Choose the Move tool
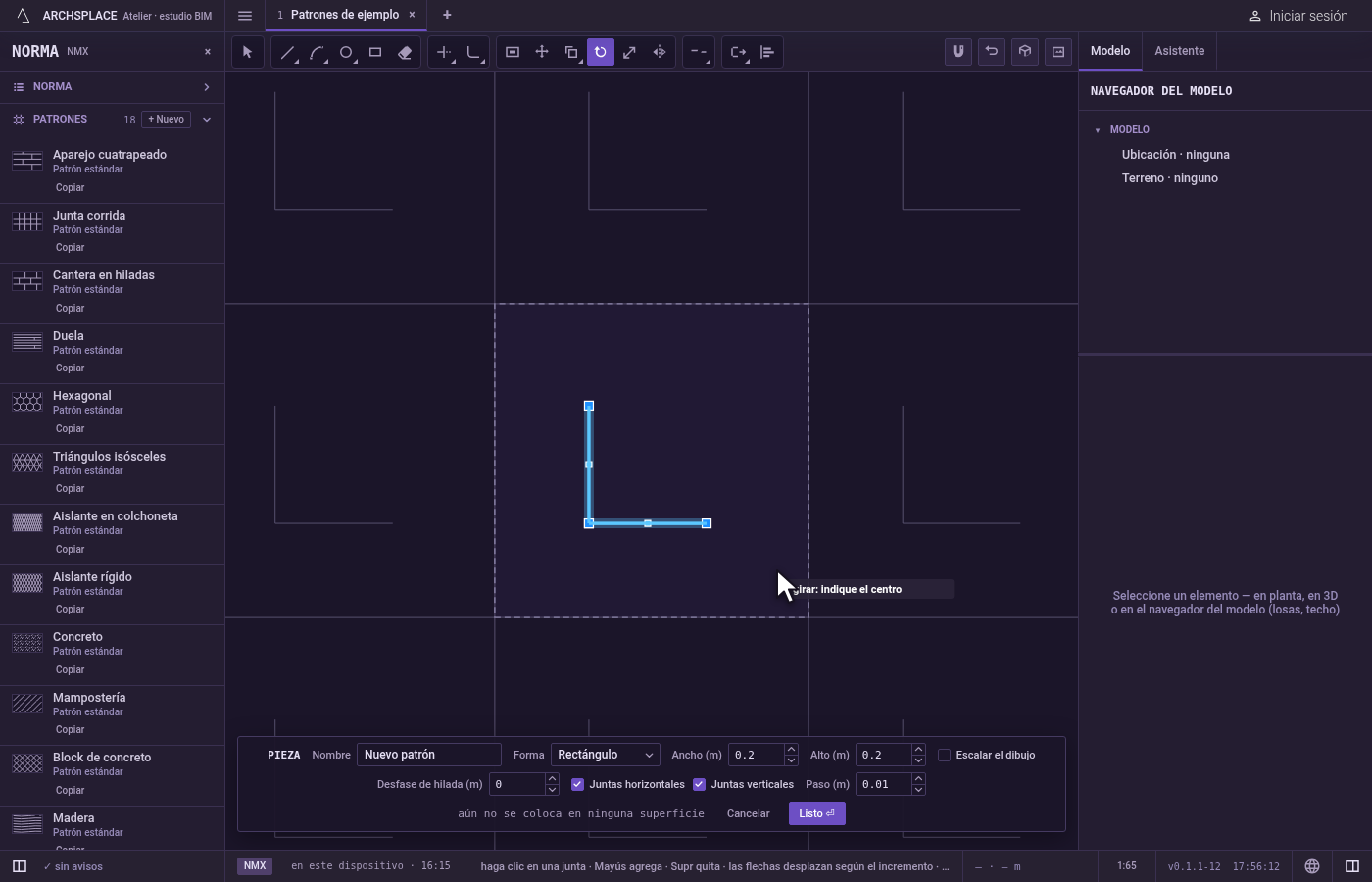 point(542,52)
